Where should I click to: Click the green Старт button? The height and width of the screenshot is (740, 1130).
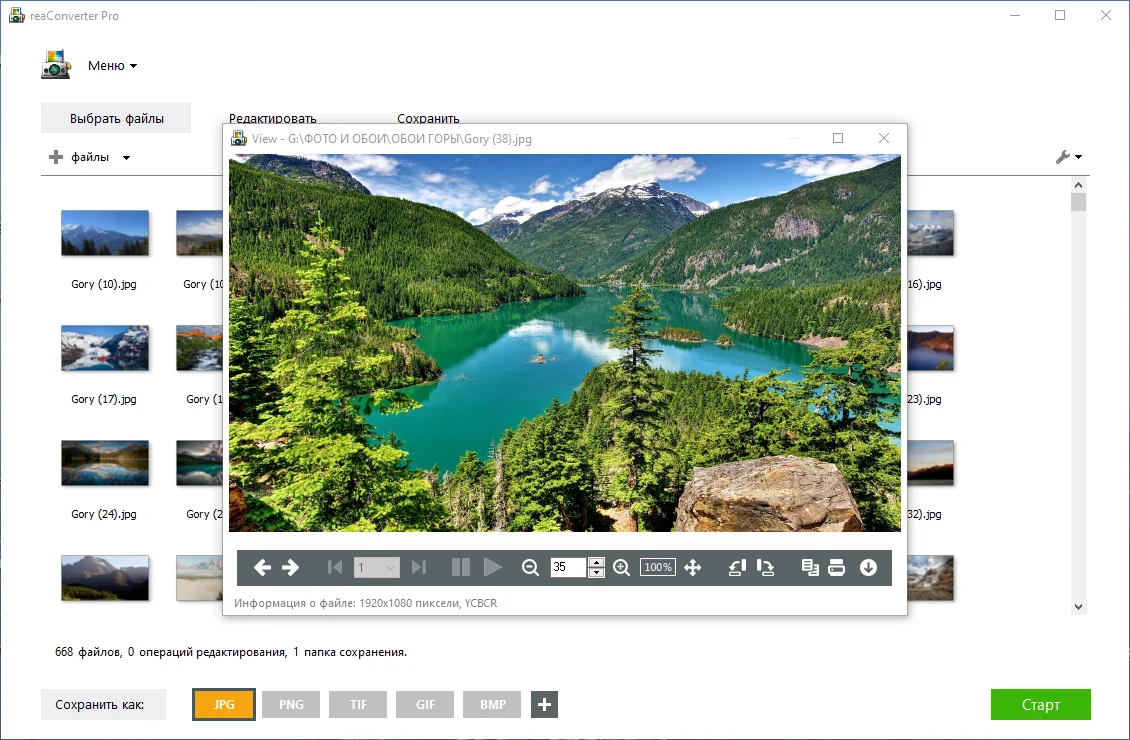pyautogui.click(x=1041, y=705)
